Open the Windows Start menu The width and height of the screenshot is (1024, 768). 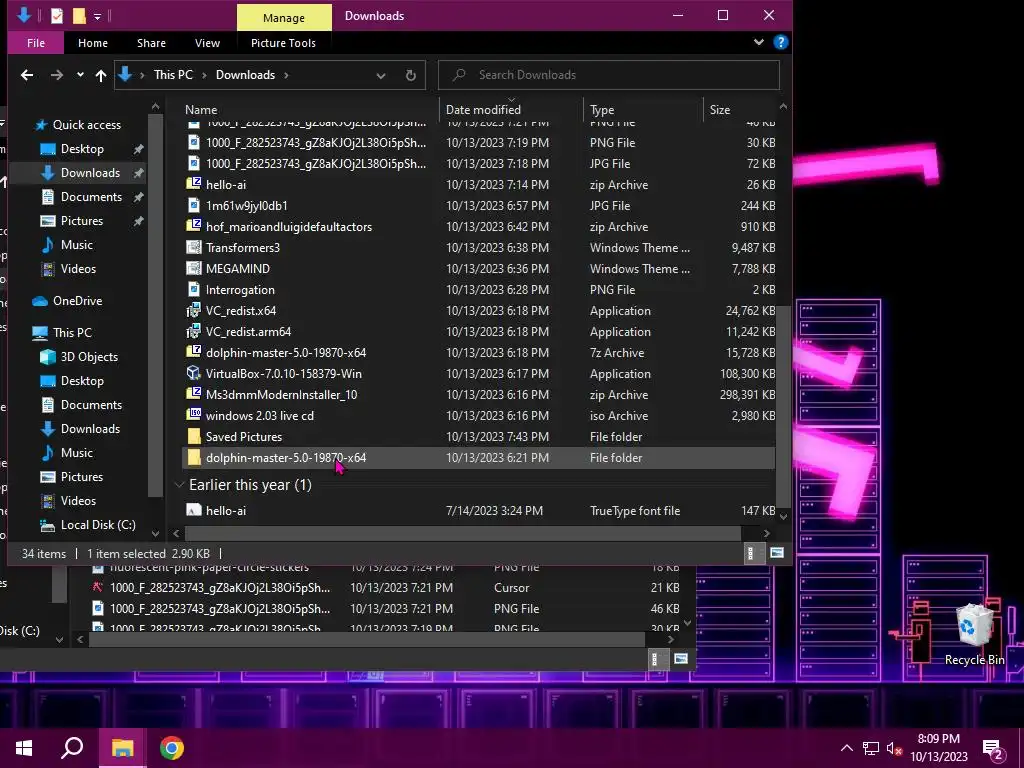(x=24, y=748)
